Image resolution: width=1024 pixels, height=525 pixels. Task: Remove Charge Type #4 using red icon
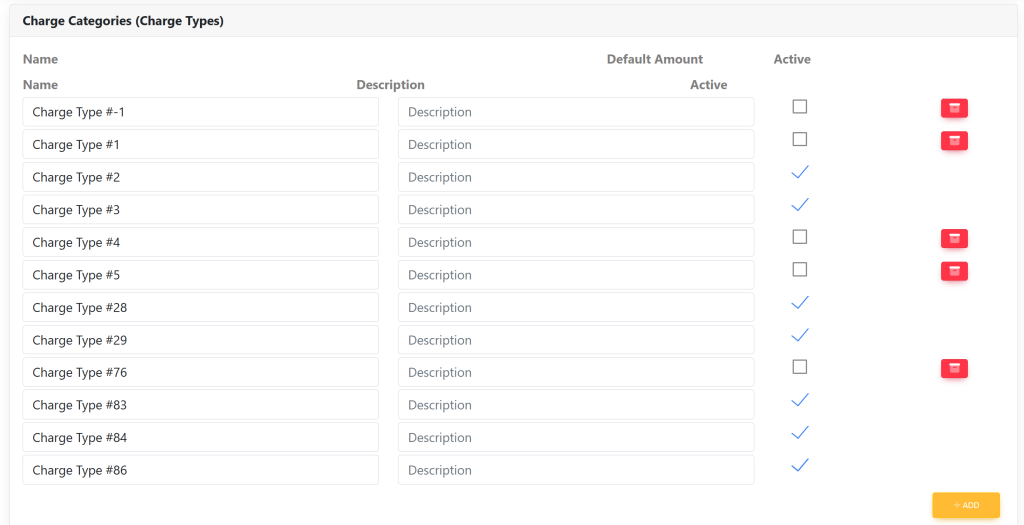(954, 238)
